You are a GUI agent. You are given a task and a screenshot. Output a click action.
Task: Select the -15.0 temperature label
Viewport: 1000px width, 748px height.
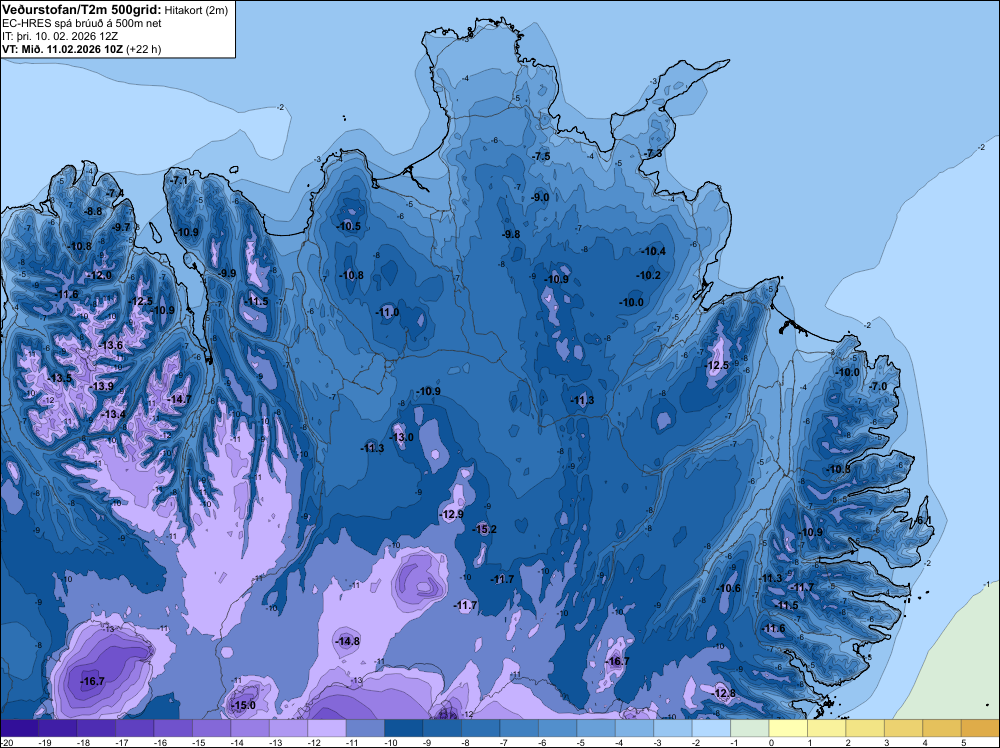(243, 705)
